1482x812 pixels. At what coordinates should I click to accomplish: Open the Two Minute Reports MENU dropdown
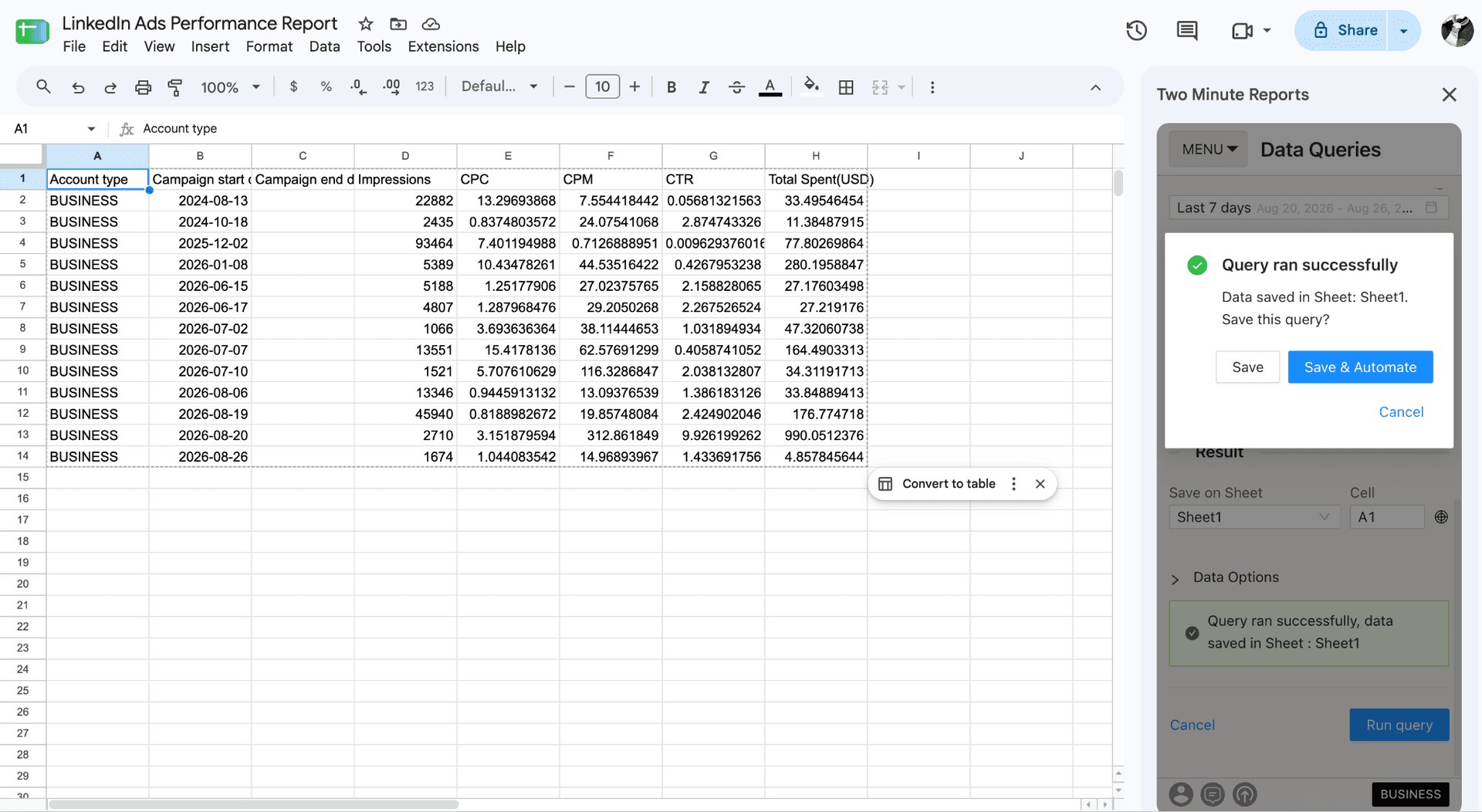pos(1210,149)
